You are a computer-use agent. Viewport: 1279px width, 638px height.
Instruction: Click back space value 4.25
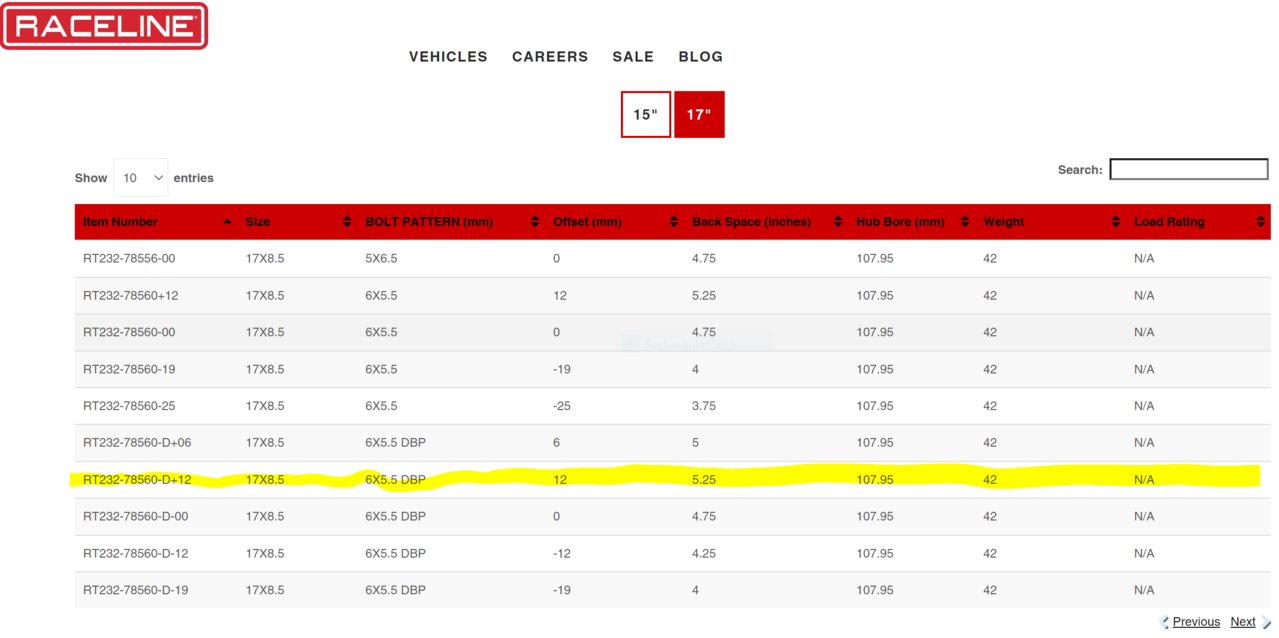tap(704, 553)
